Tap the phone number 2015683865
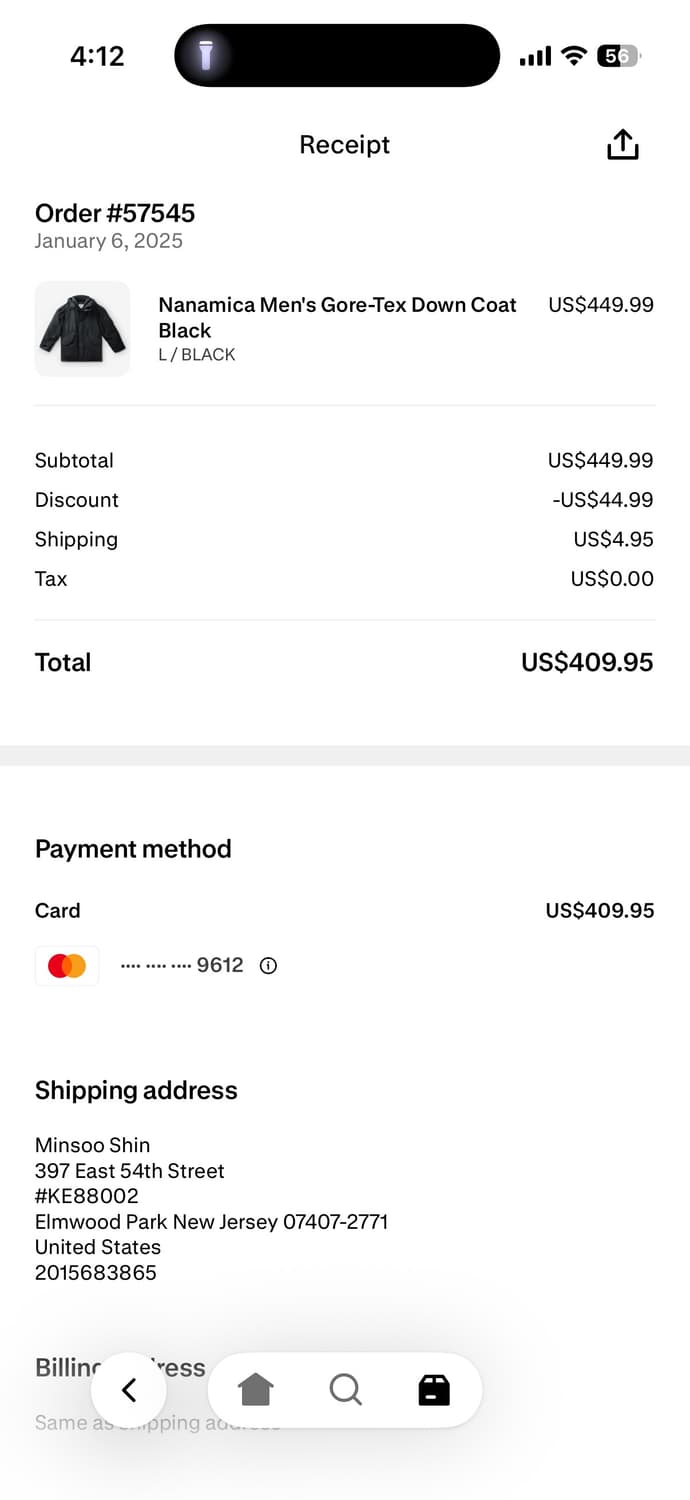The height and width of the screenshot is (1500, 690). [96, 1273]
